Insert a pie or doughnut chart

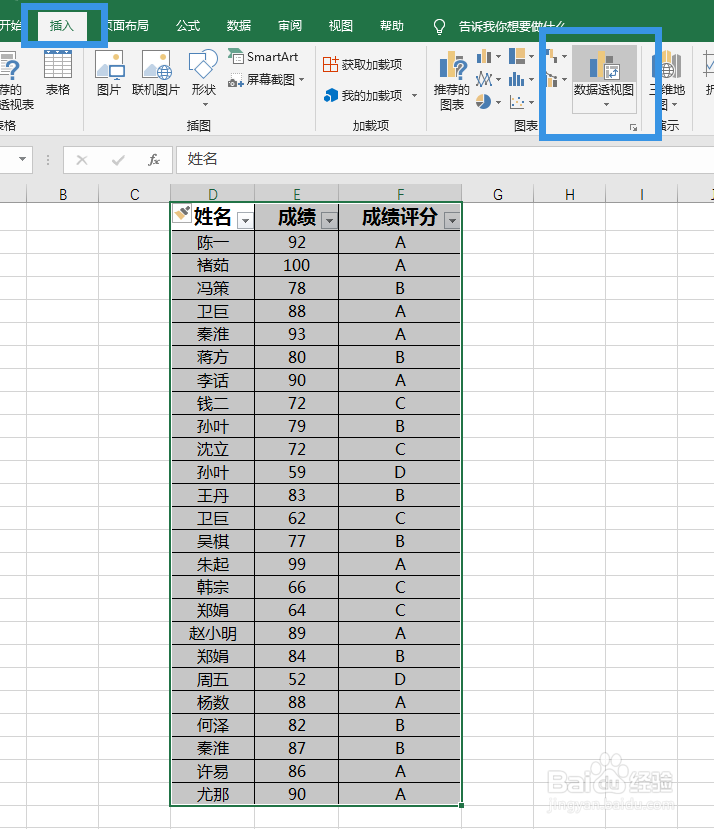(483, 102)
